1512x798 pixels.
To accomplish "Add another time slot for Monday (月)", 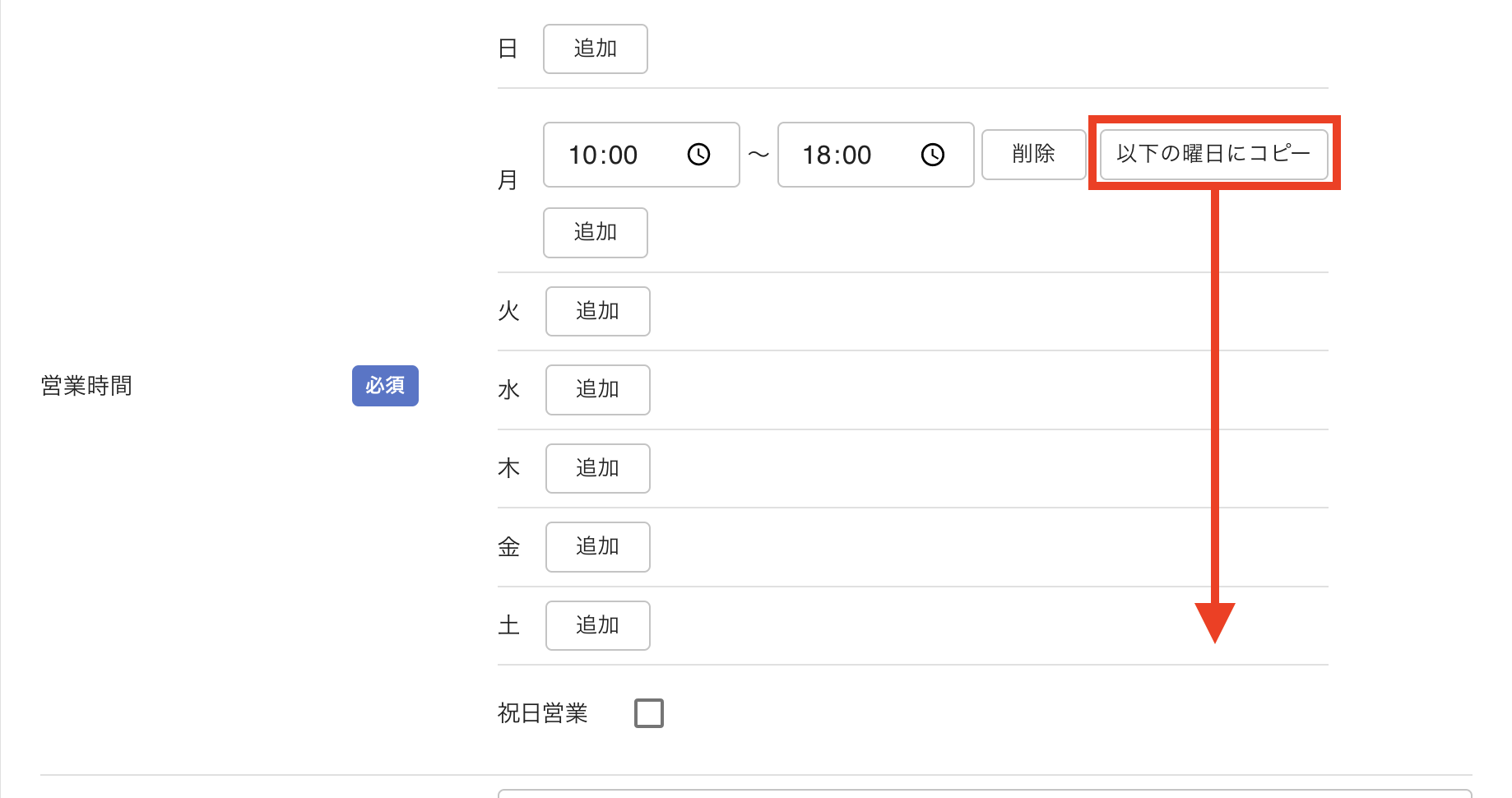I will tap(595, 233).
